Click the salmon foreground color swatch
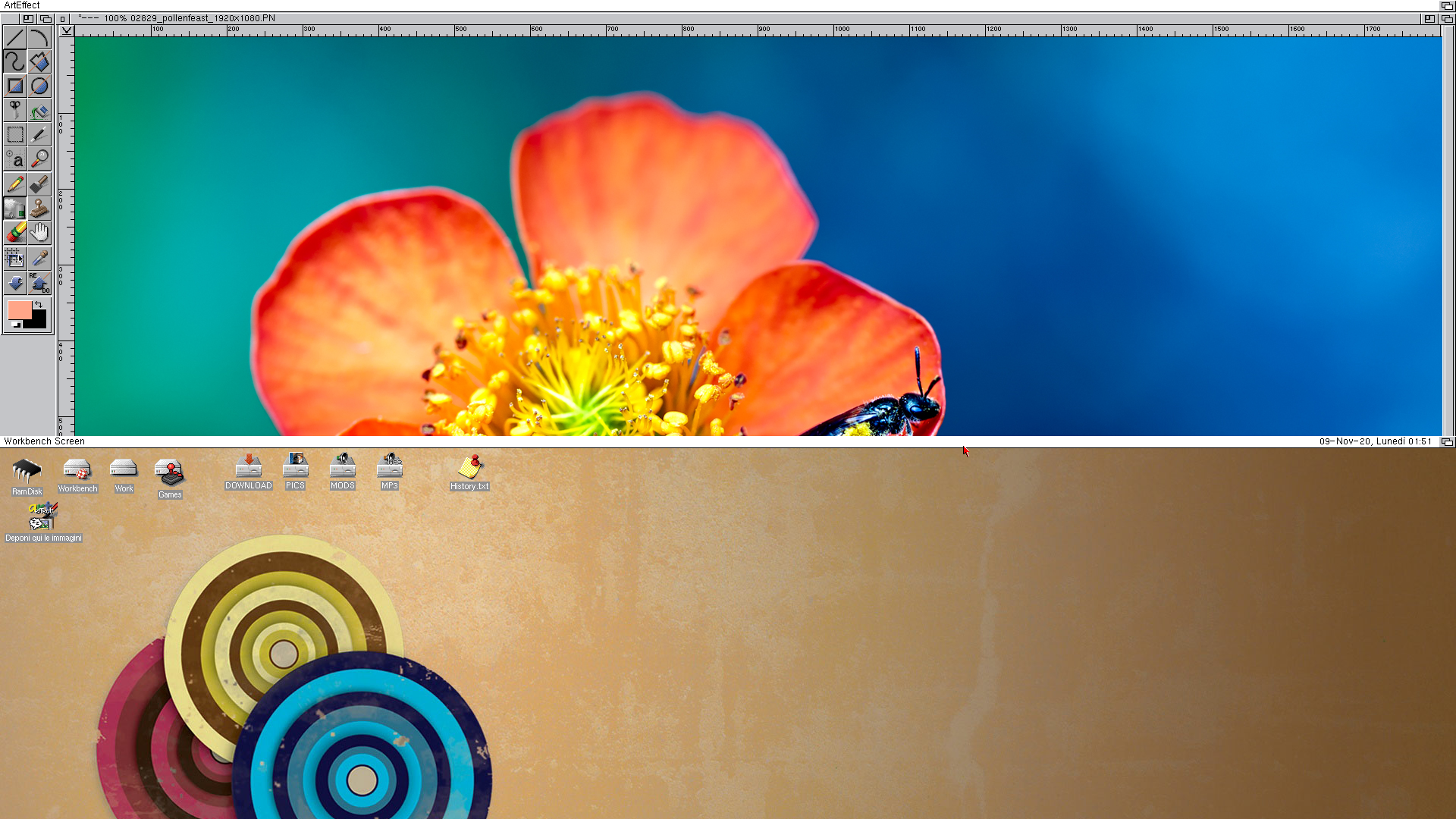 click(x=19, y=310)
